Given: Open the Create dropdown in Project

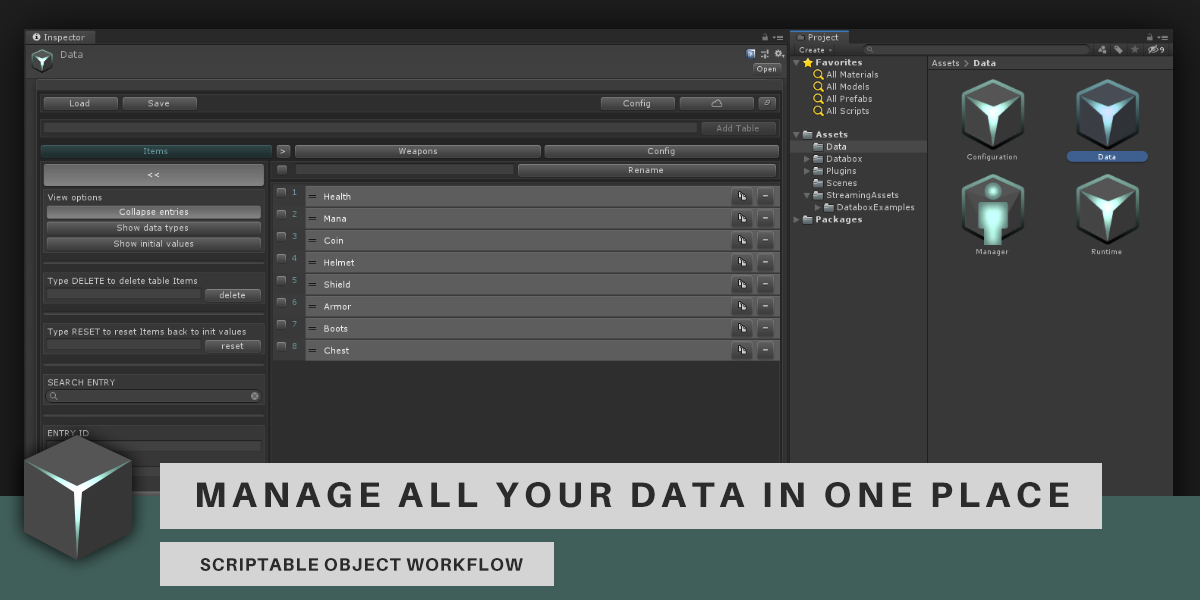Looking at the screenshot, I should [815, 50].
